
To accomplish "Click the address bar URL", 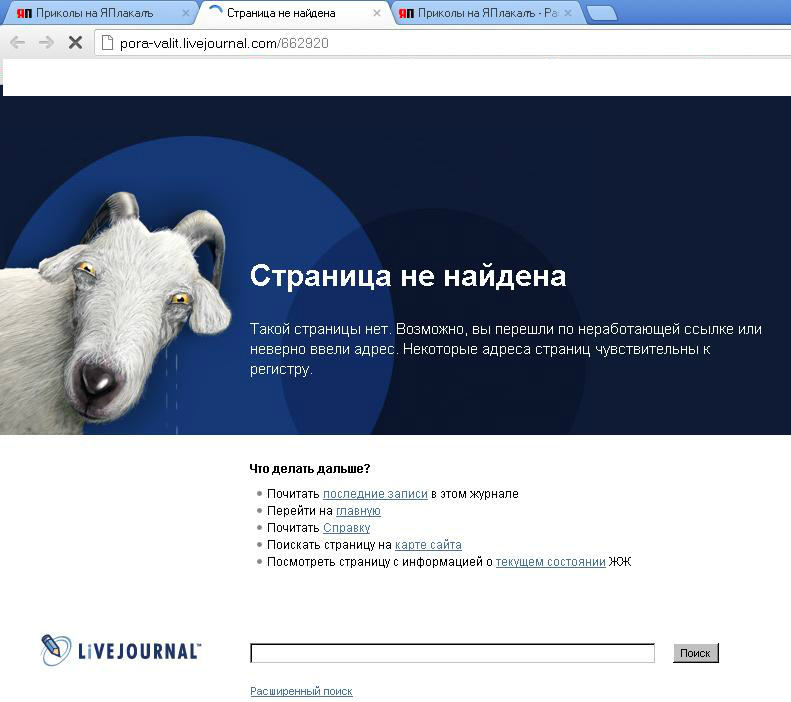I will [224, 43].
